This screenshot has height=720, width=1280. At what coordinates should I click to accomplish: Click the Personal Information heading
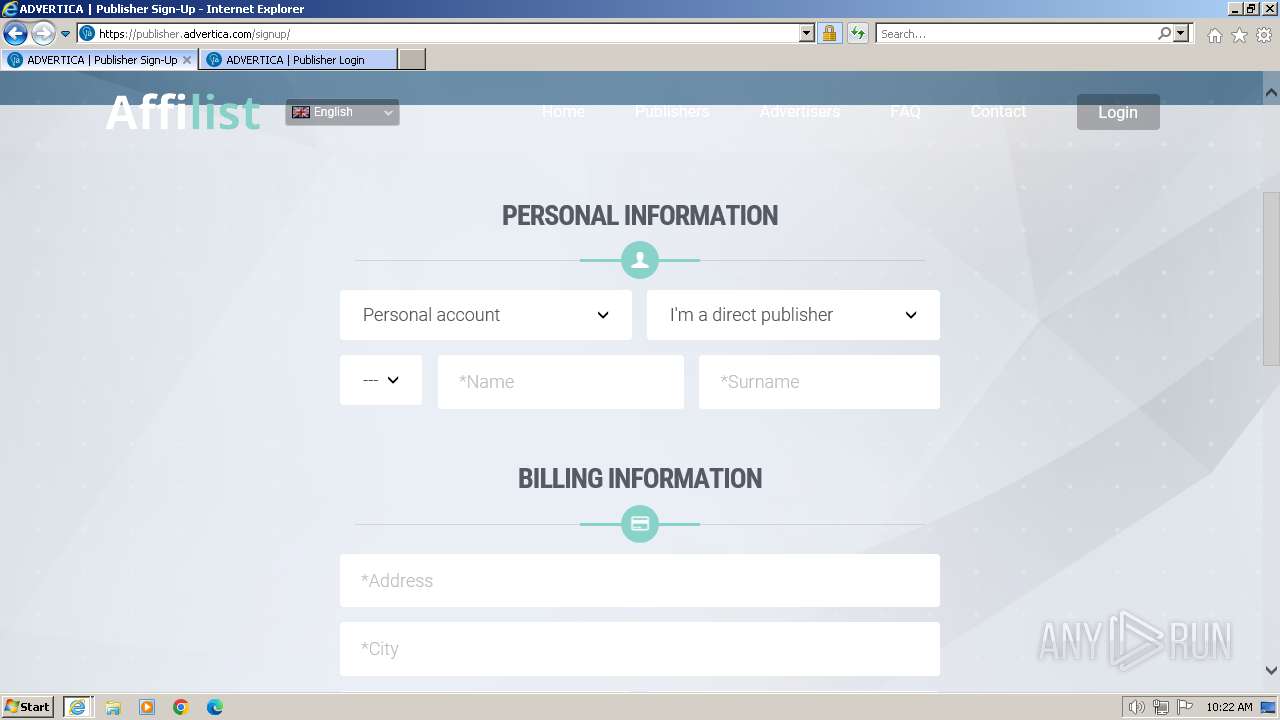coord(640,216)
